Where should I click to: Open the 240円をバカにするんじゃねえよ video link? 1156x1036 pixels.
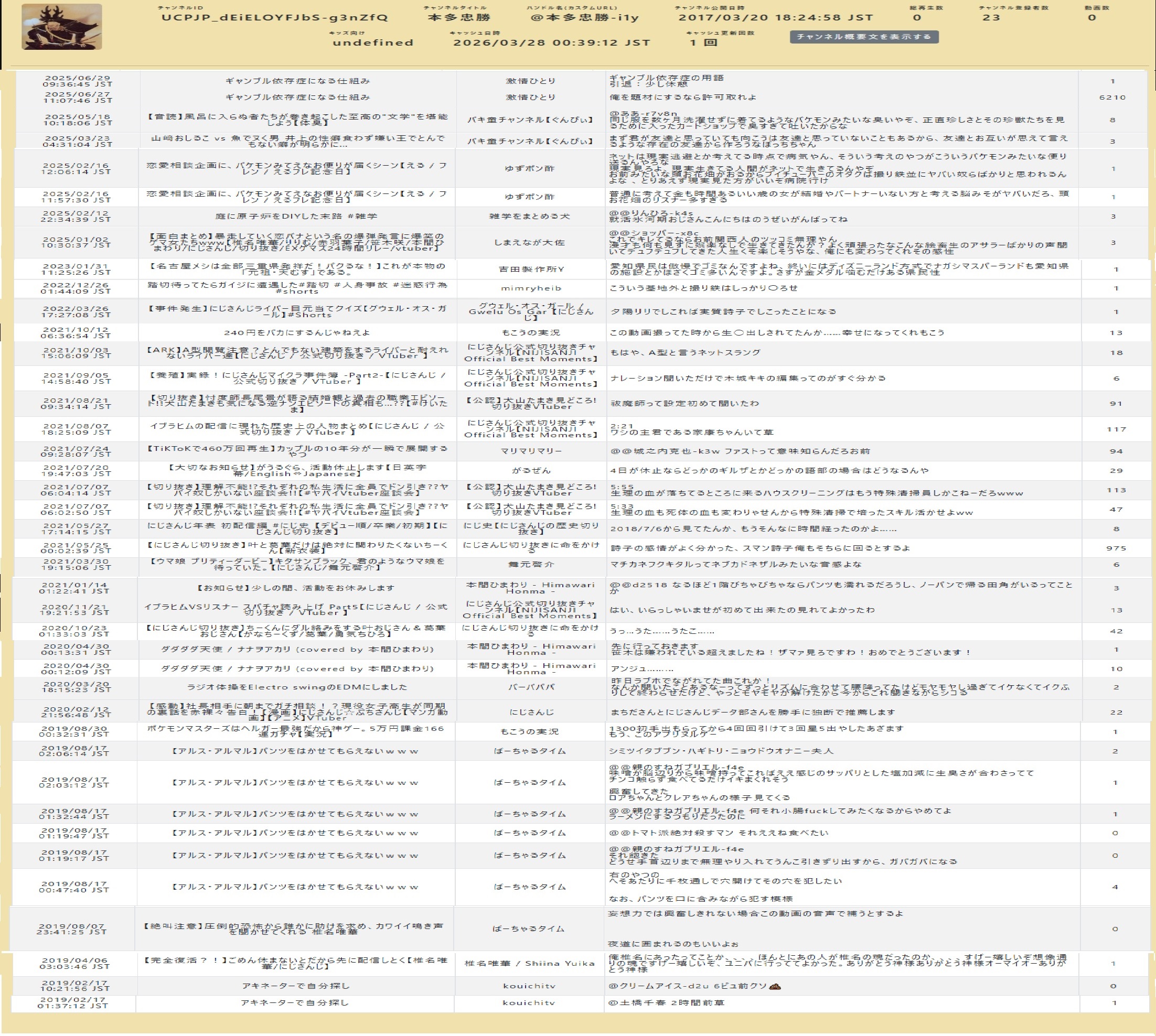coord(297,332)
